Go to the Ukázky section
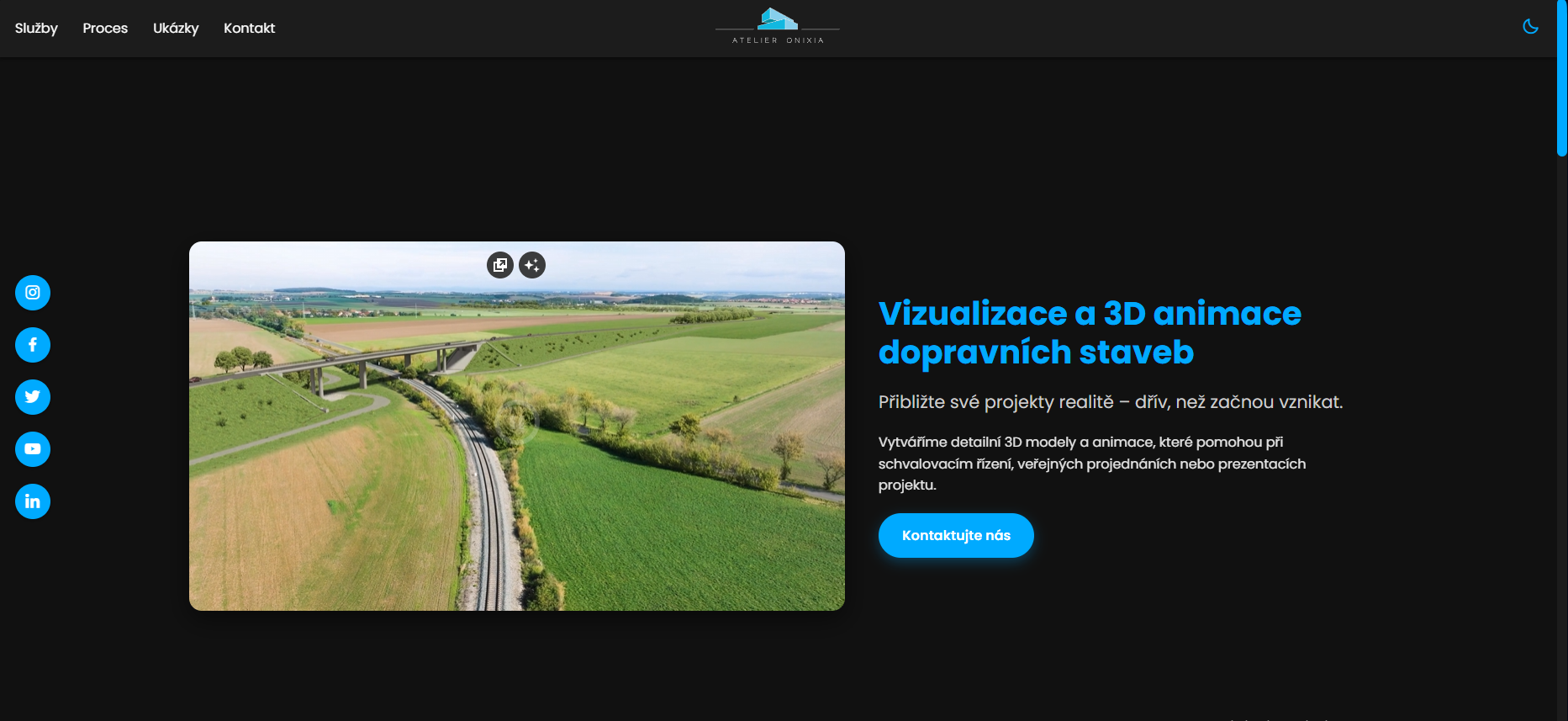This screenshot has height=721, width=1568. [176, 28]
